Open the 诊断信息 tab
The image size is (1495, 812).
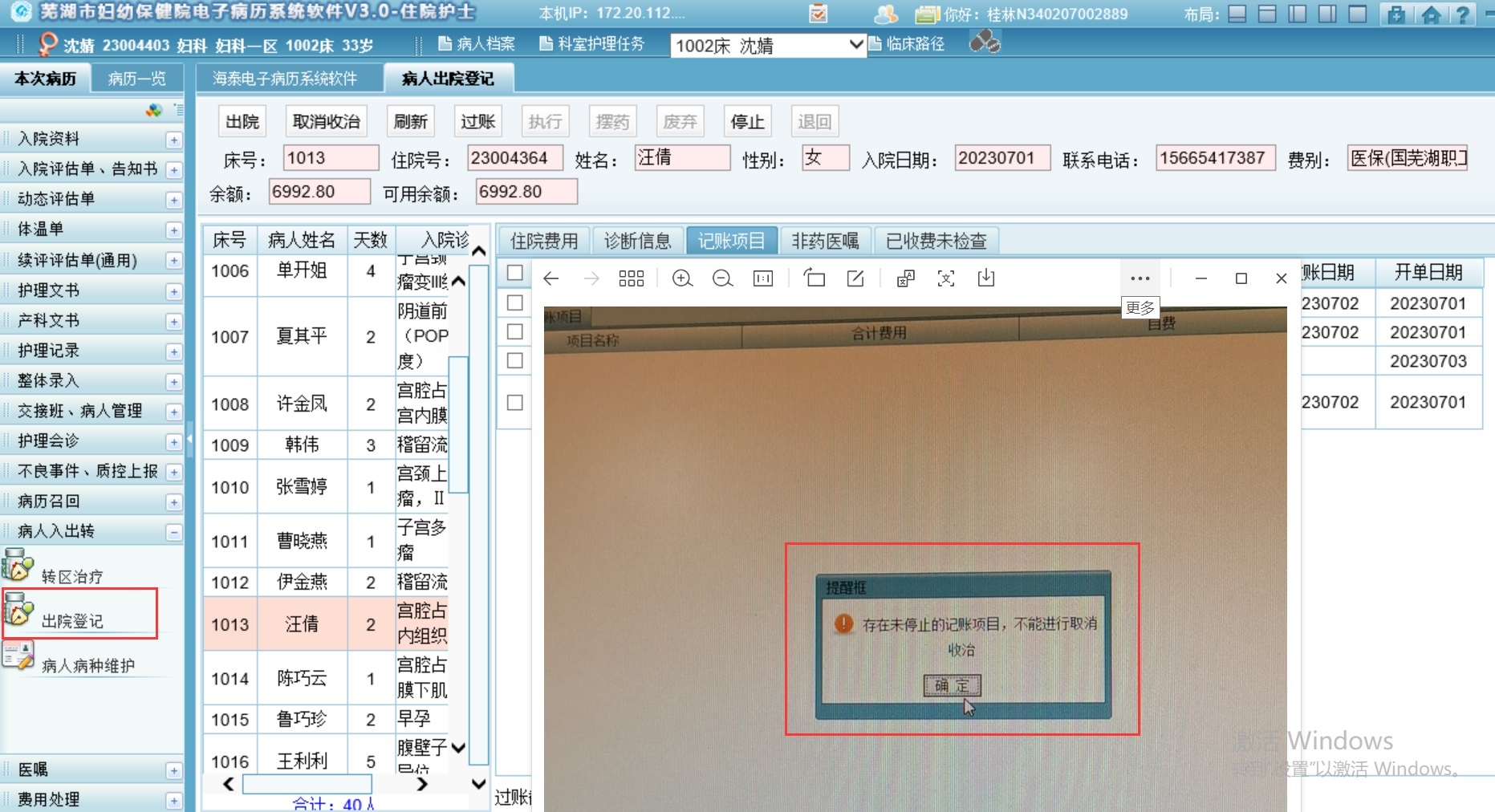pos(637,241)
